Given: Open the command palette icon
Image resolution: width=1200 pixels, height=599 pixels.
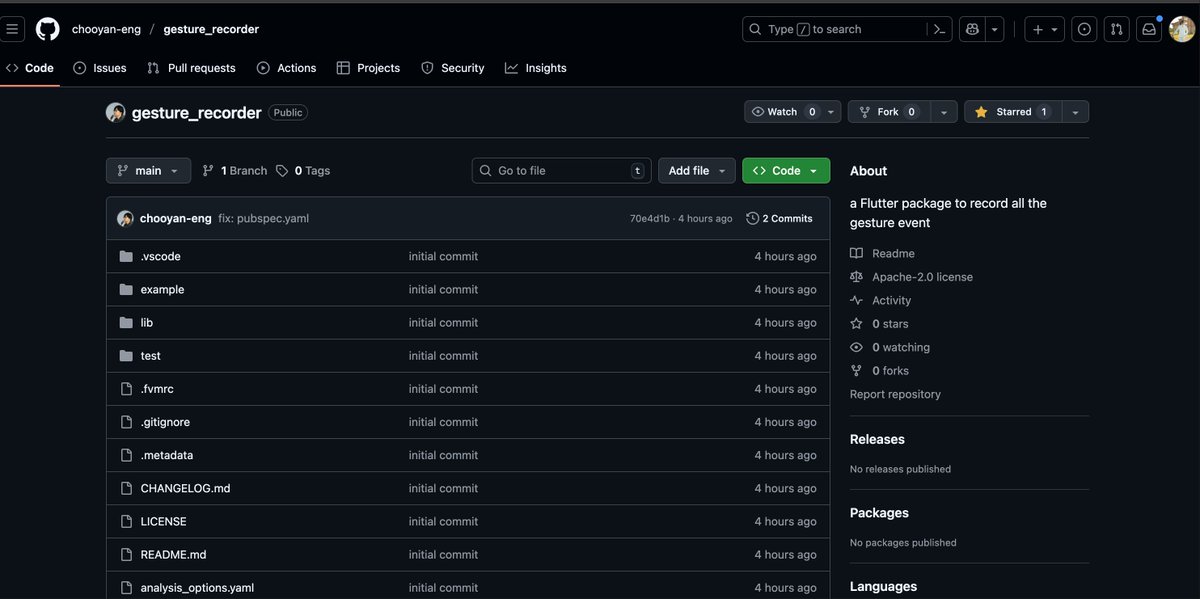Looking at the screenshot, I should [939, 29].
